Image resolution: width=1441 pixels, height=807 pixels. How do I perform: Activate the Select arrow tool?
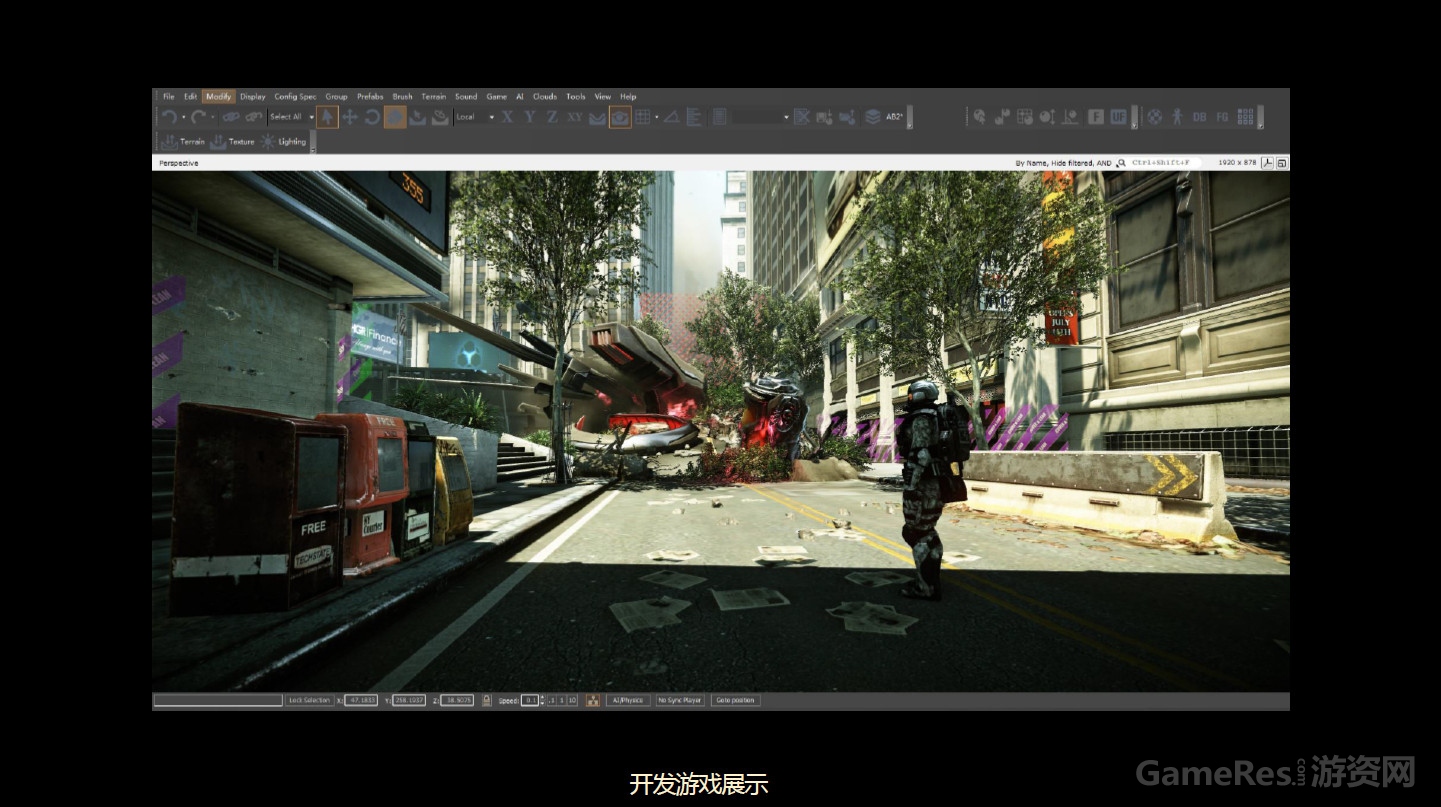[x=327, y=117]
